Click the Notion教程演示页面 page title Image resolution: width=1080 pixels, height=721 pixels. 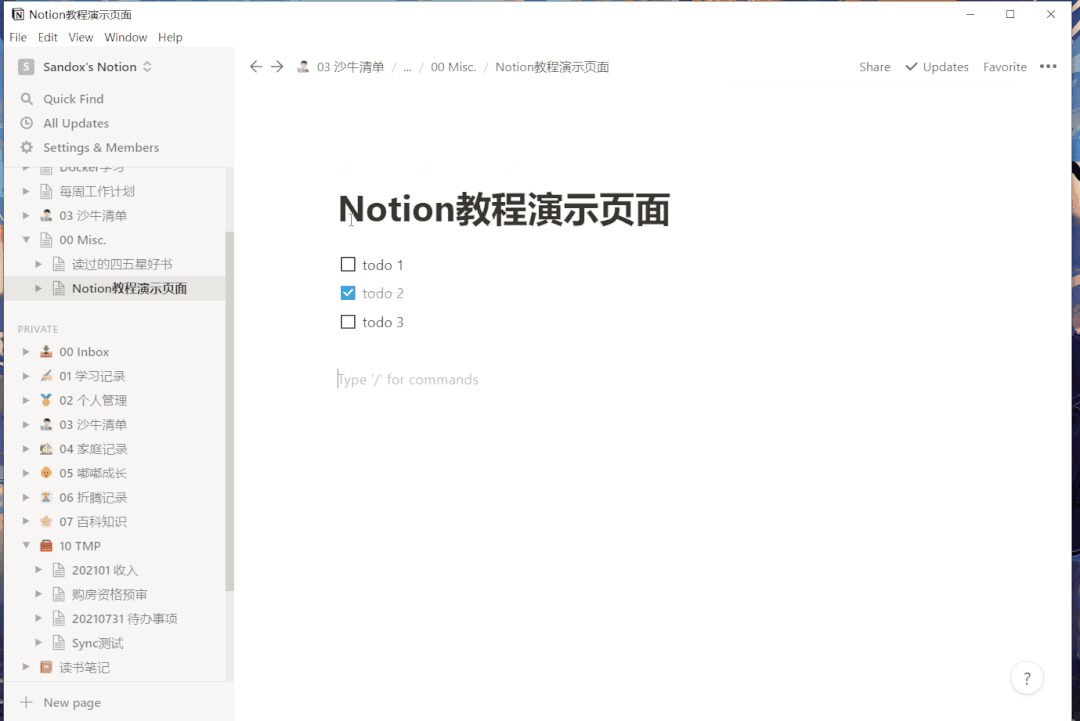coord(503,209)
